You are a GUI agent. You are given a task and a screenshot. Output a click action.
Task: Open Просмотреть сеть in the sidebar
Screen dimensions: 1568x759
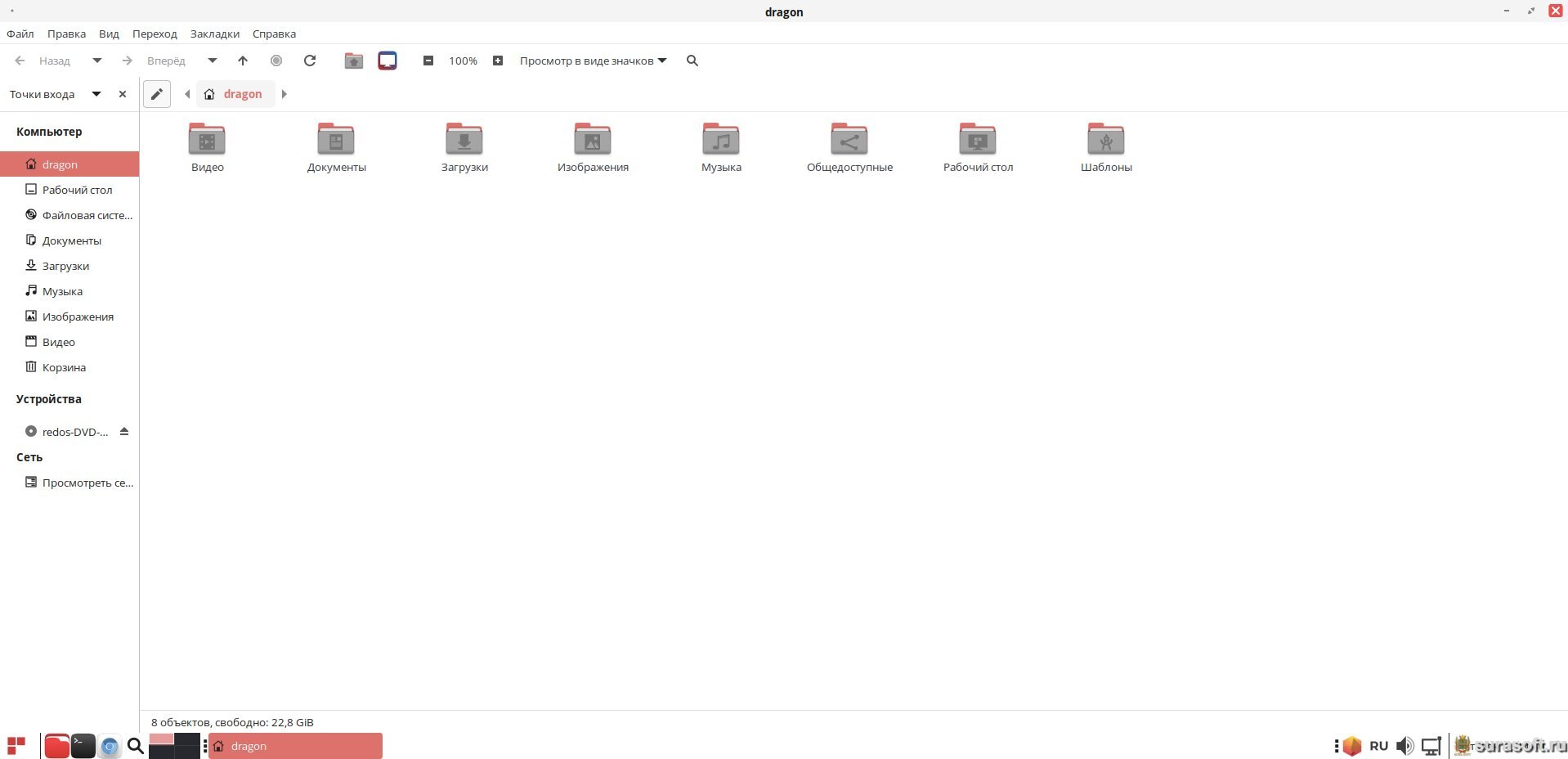pyautogui.click(x=69, y=483)
